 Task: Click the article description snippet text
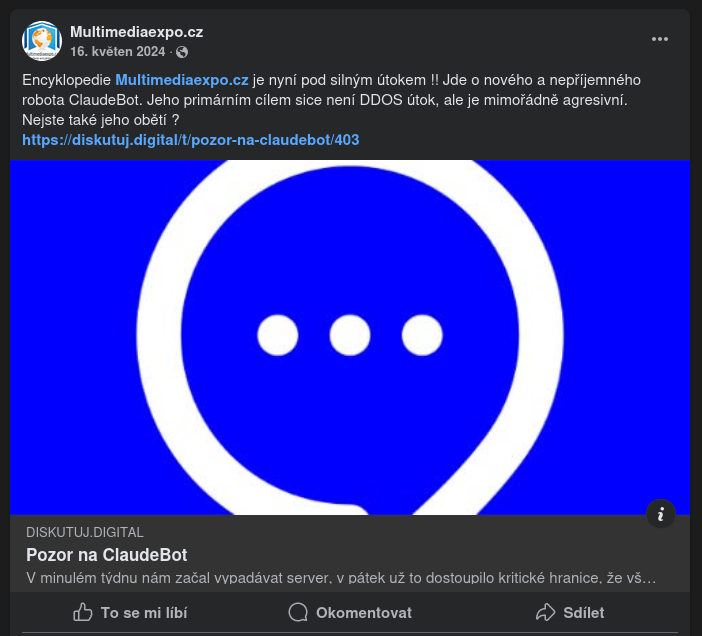click(x=340, y=578)
